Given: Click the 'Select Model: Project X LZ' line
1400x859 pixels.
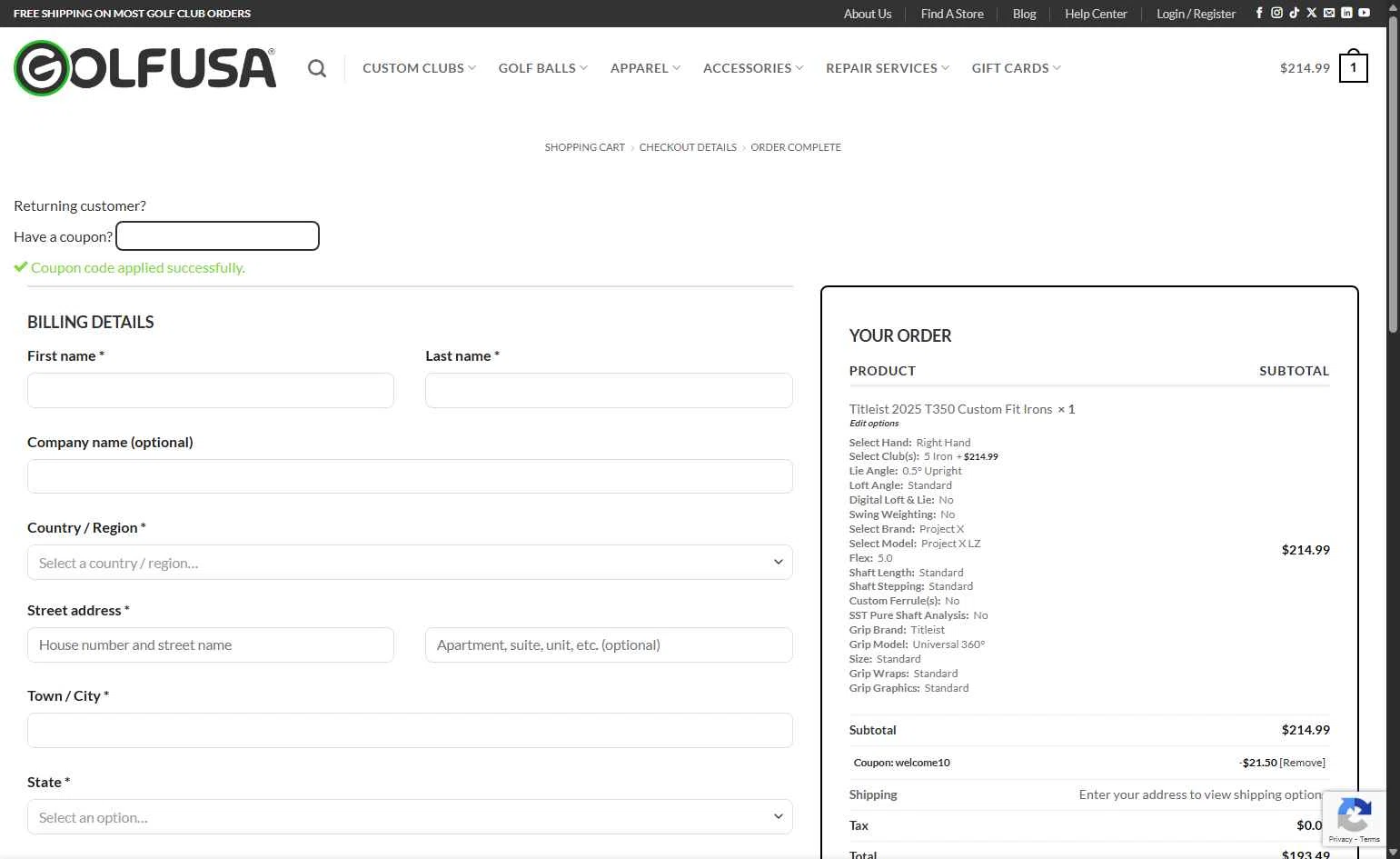Looking at the screenshot, I should pyautogui.click(x=915, y=544).
